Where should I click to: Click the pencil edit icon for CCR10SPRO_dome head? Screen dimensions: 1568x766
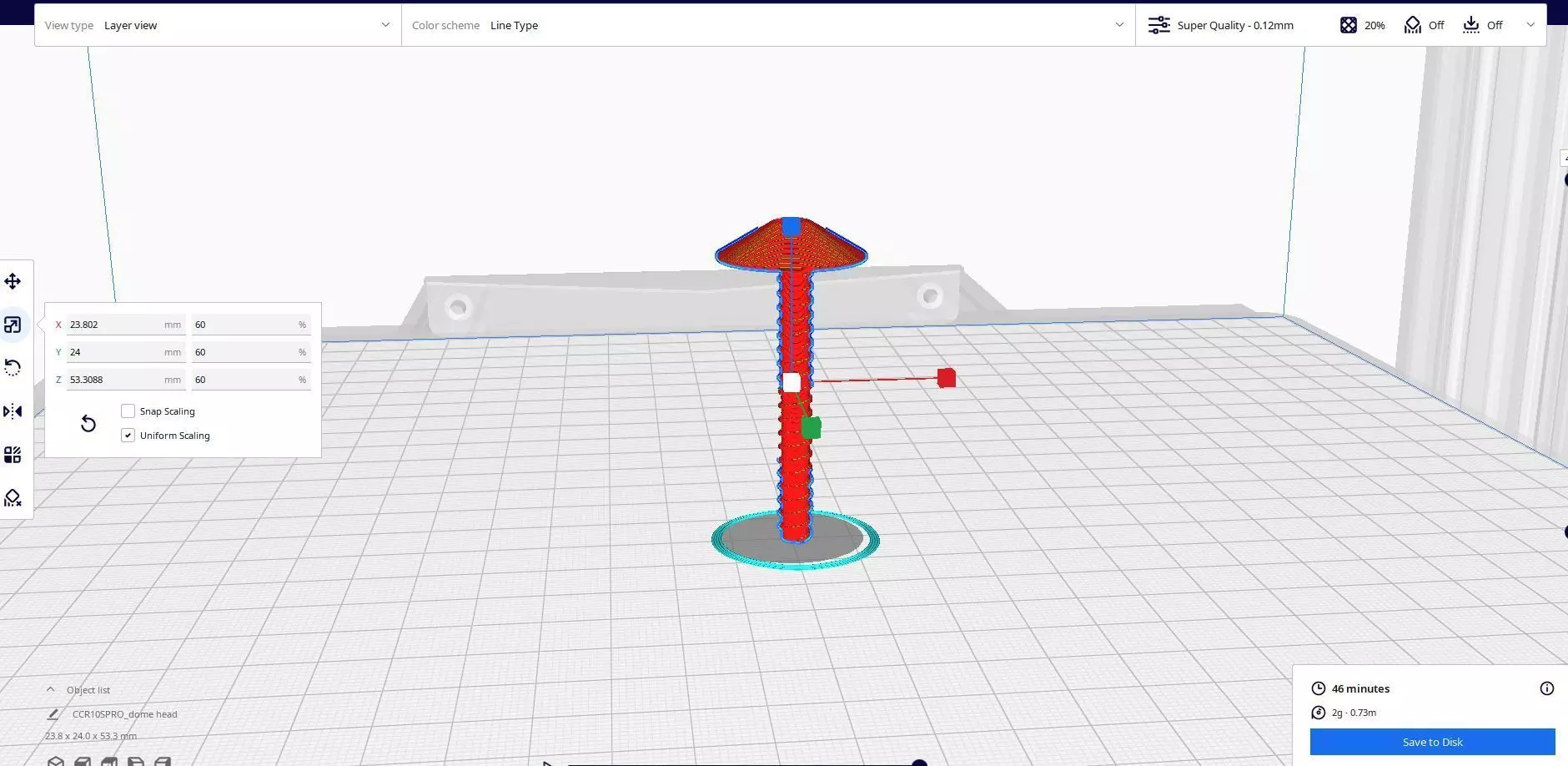[53, 714]
